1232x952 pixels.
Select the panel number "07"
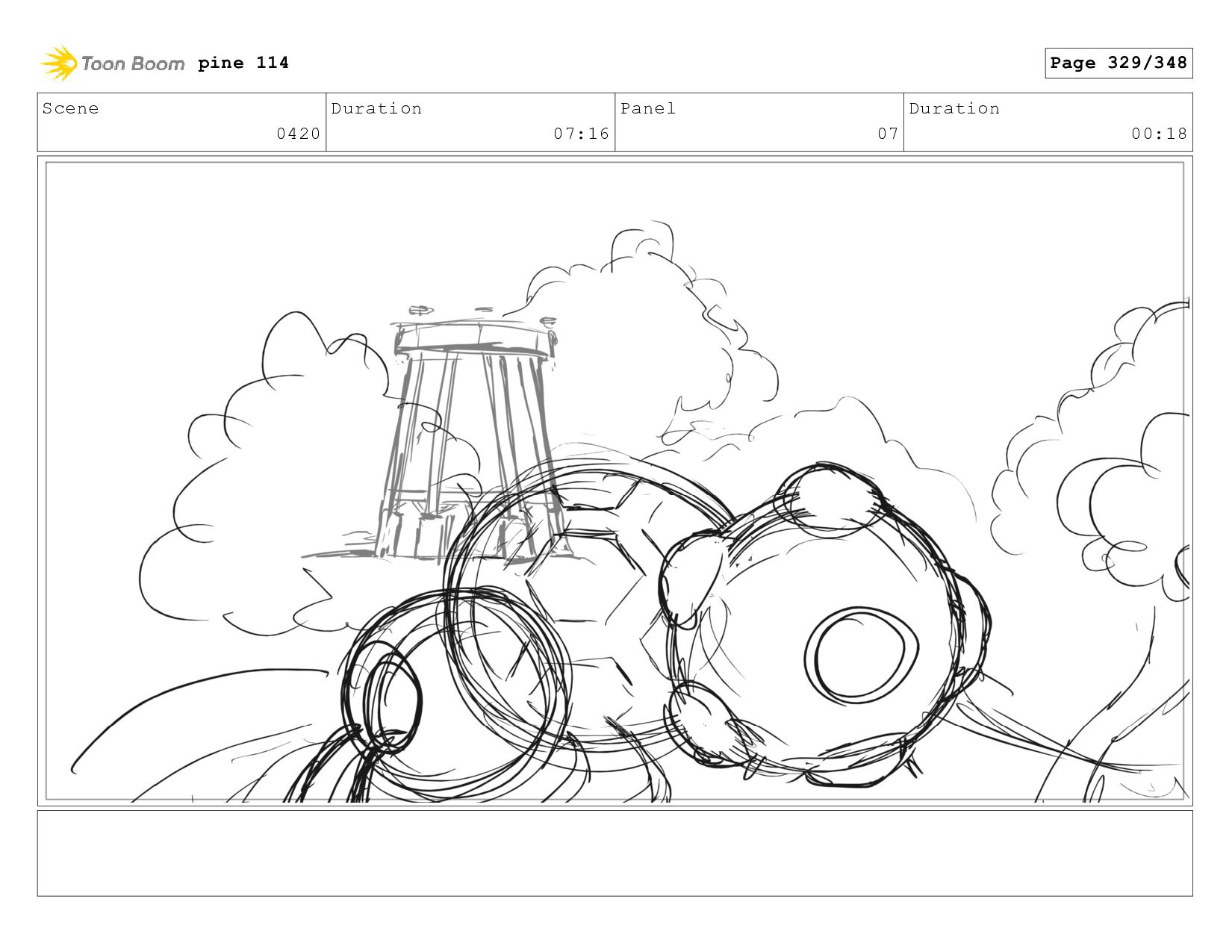pyautogui.click(x=888, y=134)
